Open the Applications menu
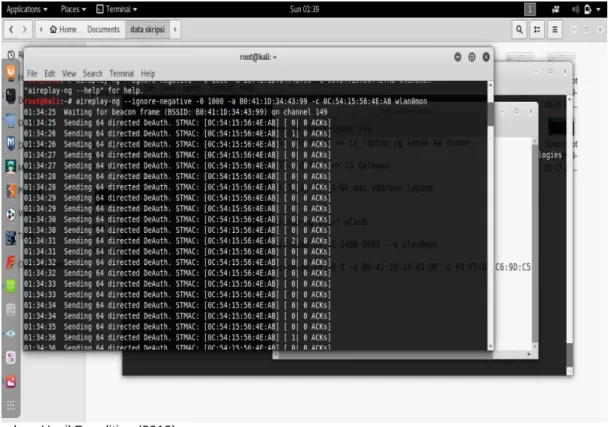608x427 pixels. (x=27, y=9)
